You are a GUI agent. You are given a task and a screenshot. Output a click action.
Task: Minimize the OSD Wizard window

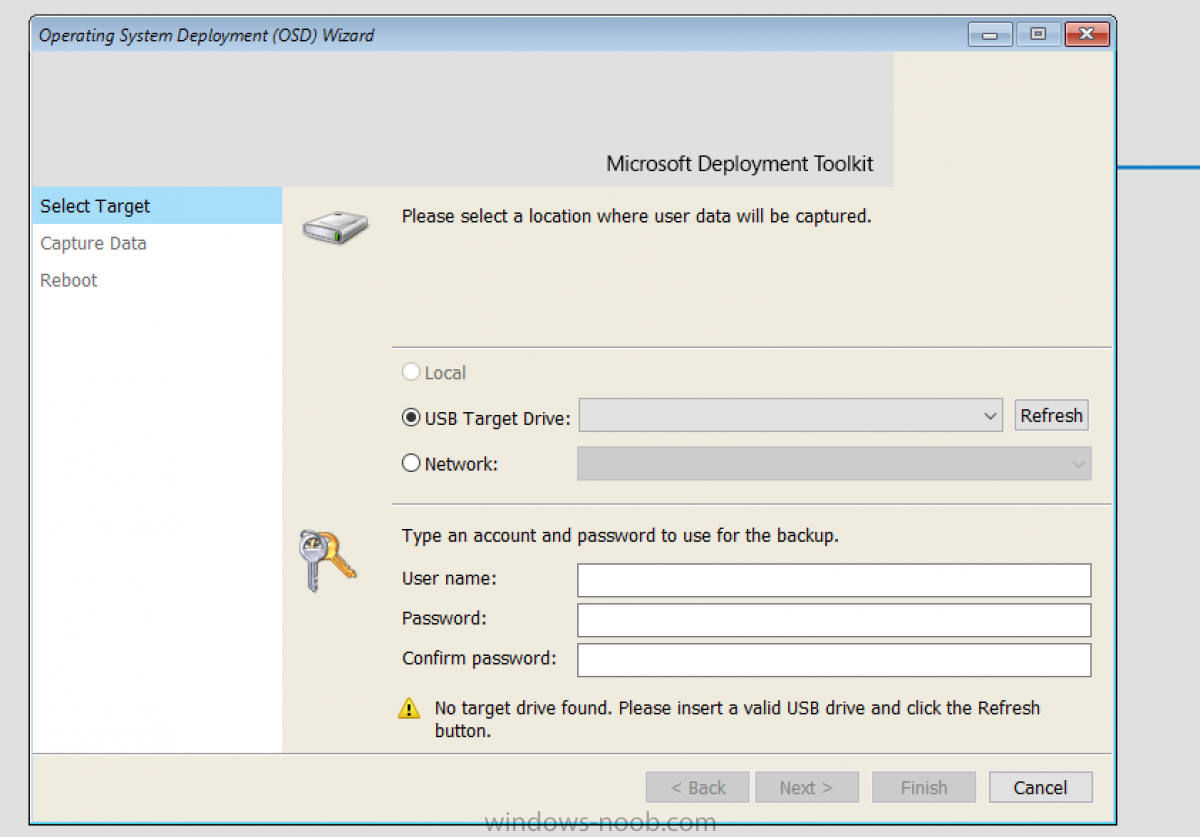(x=990, y=35)
